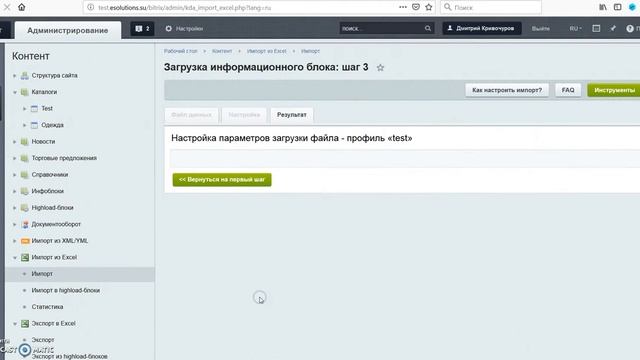Open Статистика in the sidebar
Viewport: 640px width, 360px height.
[x=47, y=307]
